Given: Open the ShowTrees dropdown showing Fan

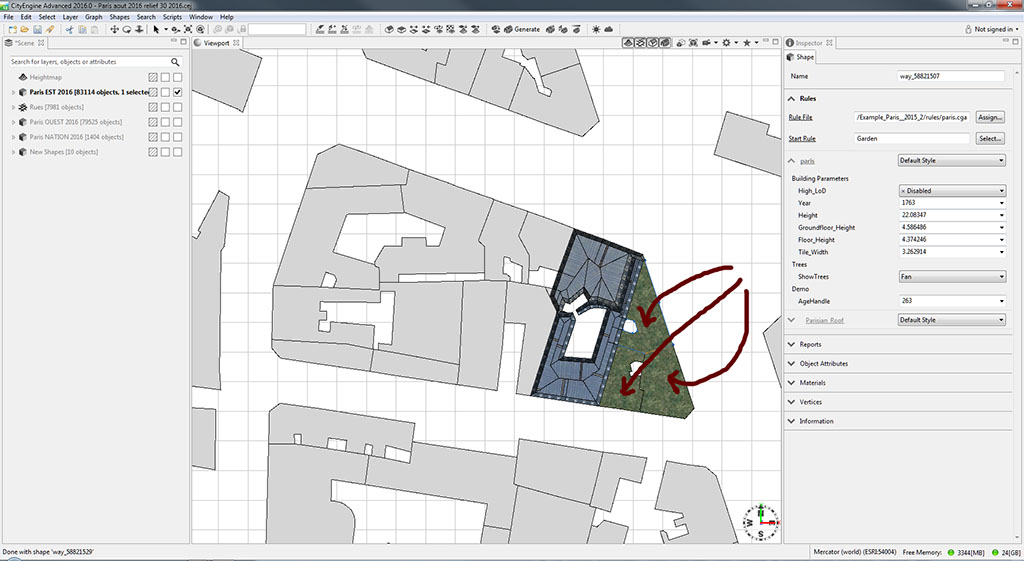Looking at the screenshot, I should [x=952, y=277].
